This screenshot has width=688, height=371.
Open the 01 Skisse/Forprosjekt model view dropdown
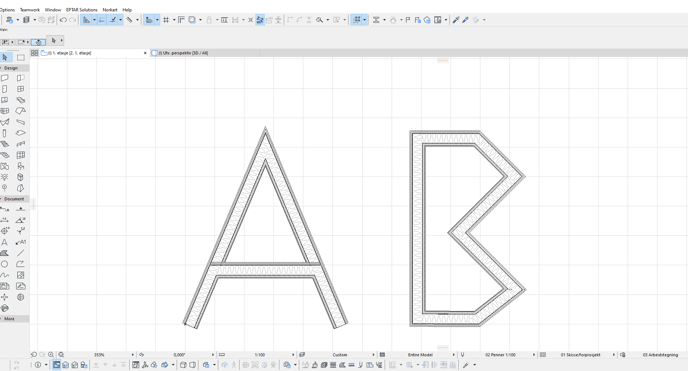[614, 354]
